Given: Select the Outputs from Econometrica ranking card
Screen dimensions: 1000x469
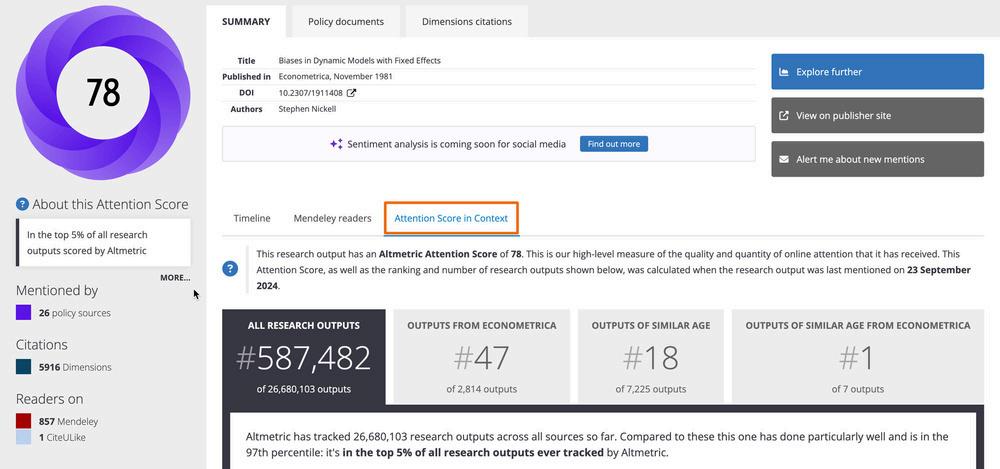Looking at the screenshot, I should (481, 356).
